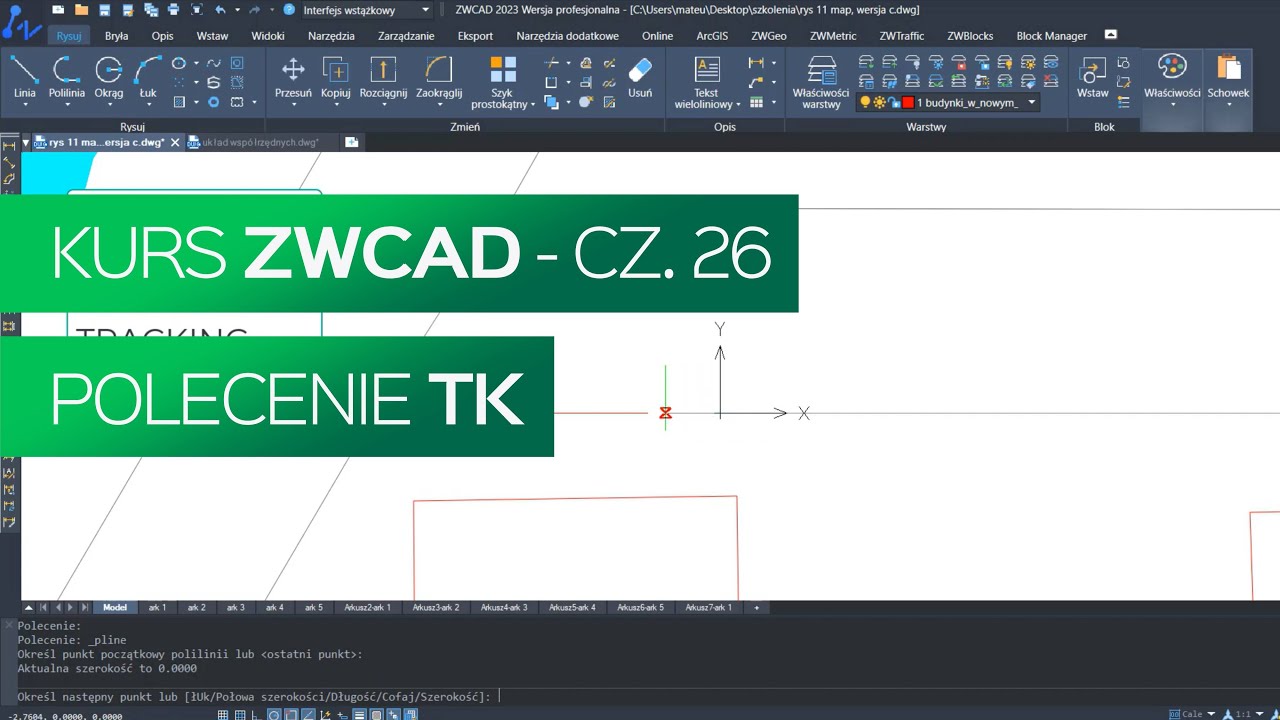The image size is (1280, 720).
Task: Toggle the layer lock padlock icon
Action: (x=894, y=102)
